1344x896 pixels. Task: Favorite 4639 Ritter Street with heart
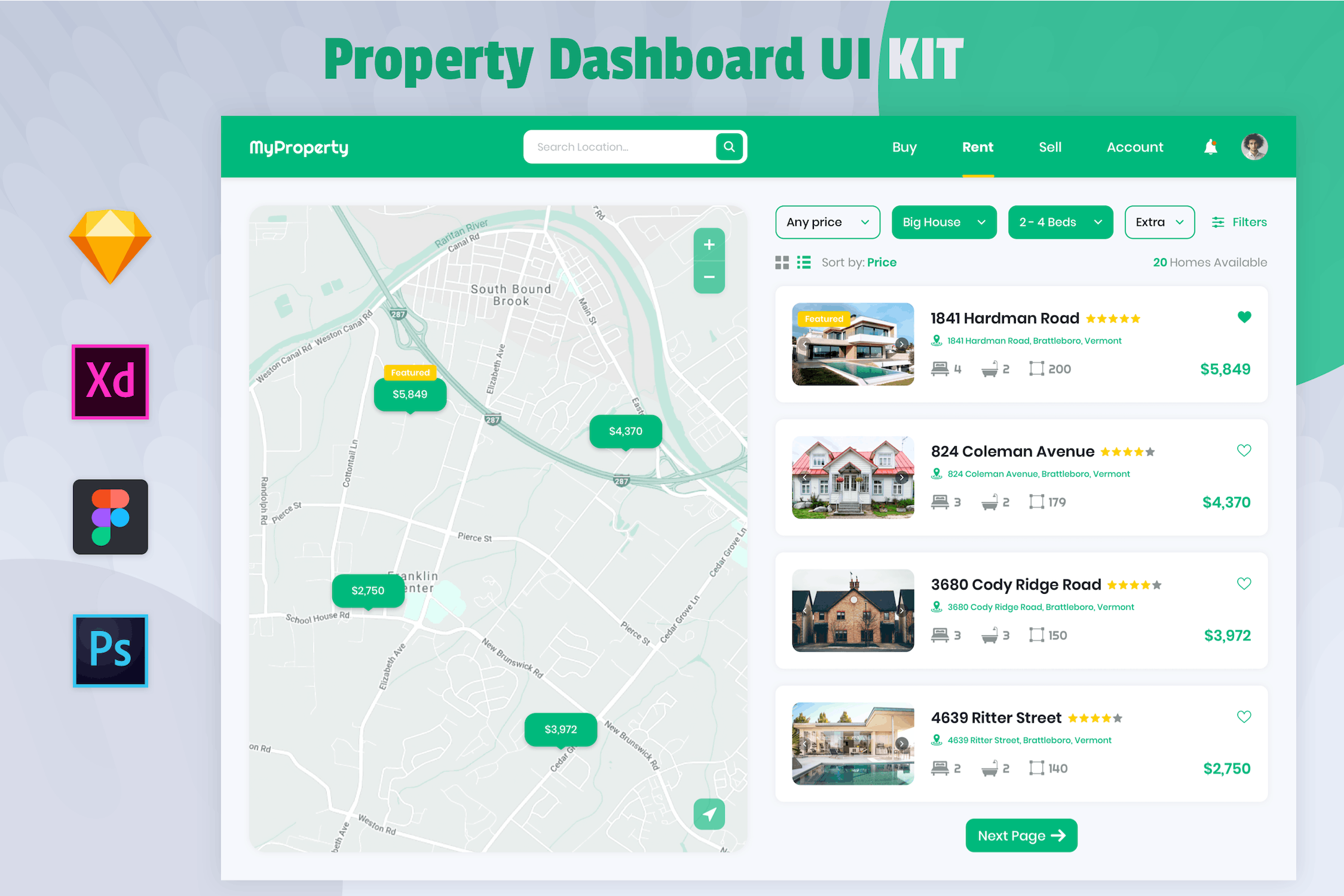[1244, 717]
